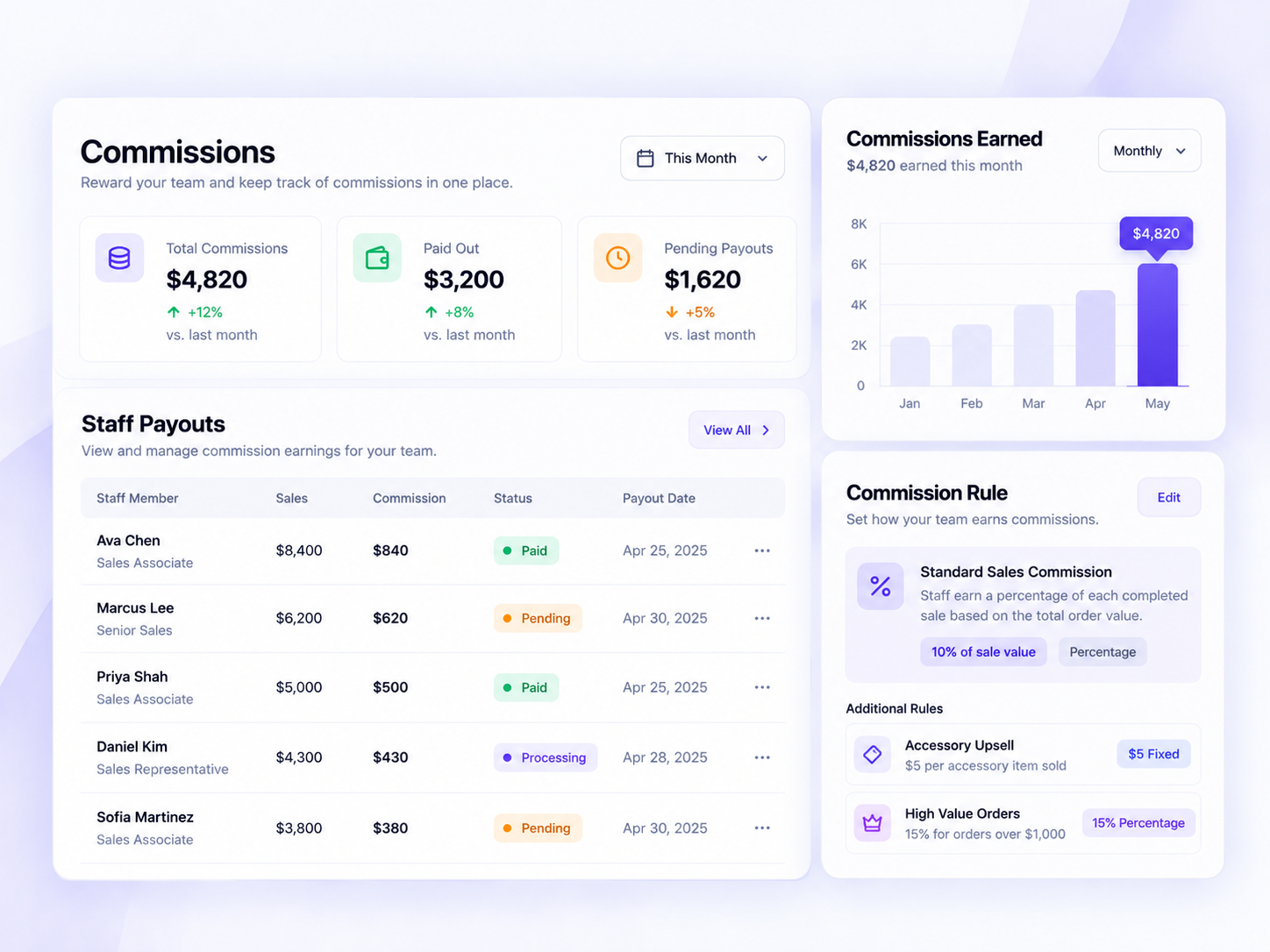Click the Jan bar in the chart
Viewport: 1270px width, 952px height.
point(910,361)
